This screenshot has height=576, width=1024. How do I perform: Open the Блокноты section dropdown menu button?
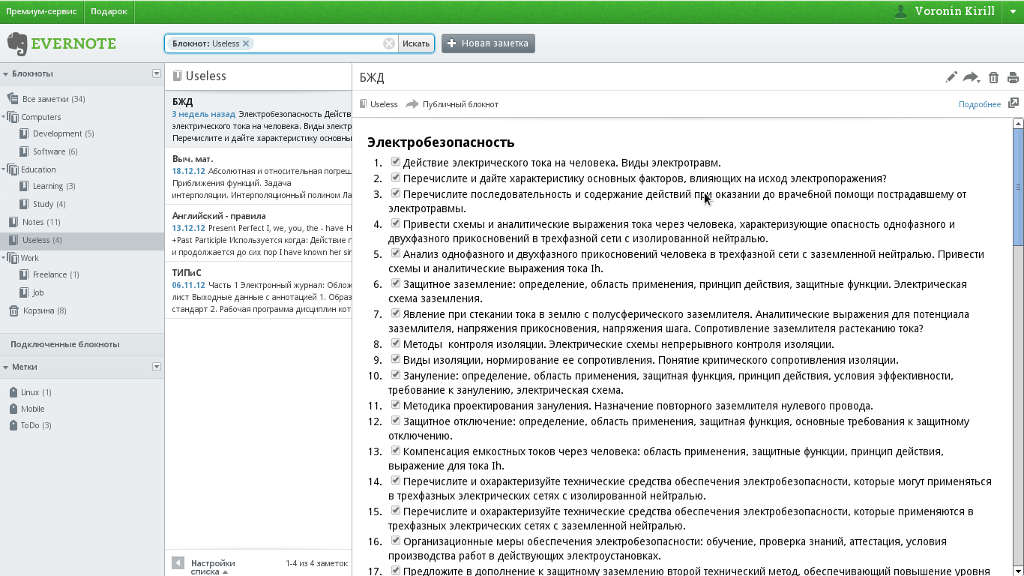click(156, 73)
